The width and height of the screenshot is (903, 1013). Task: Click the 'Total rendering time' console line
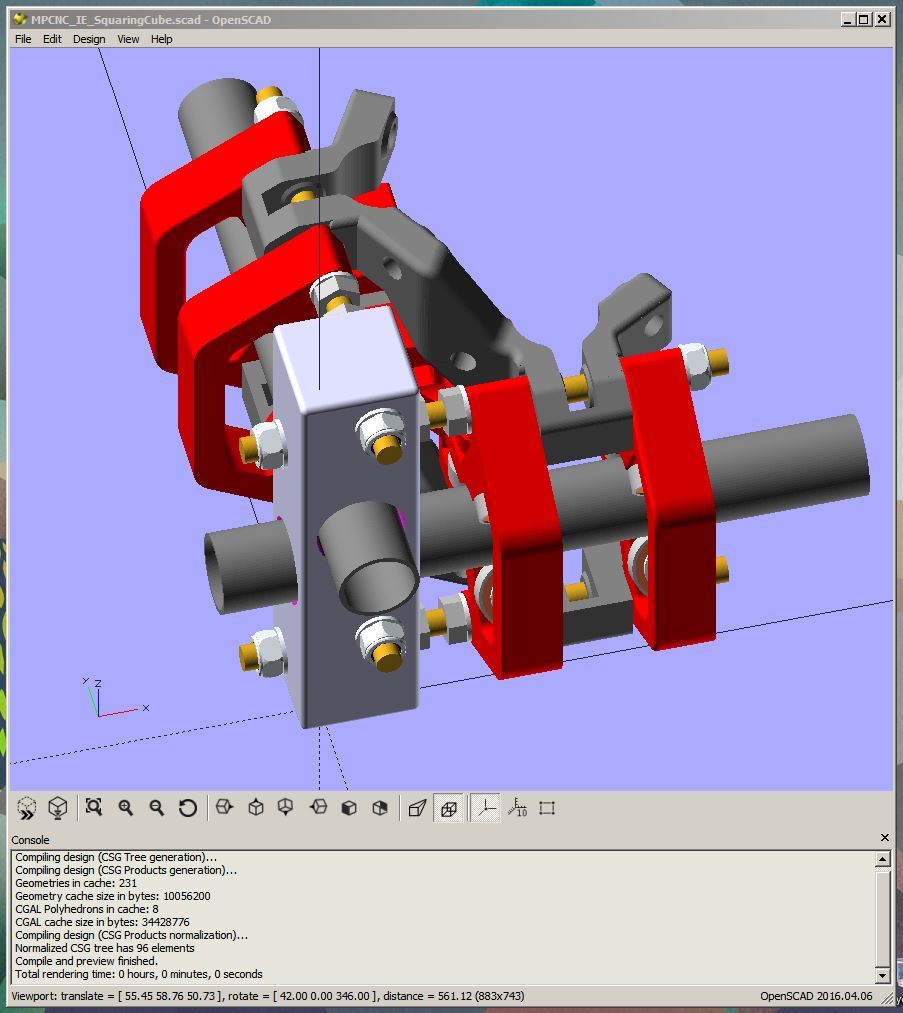pos(139,974)
